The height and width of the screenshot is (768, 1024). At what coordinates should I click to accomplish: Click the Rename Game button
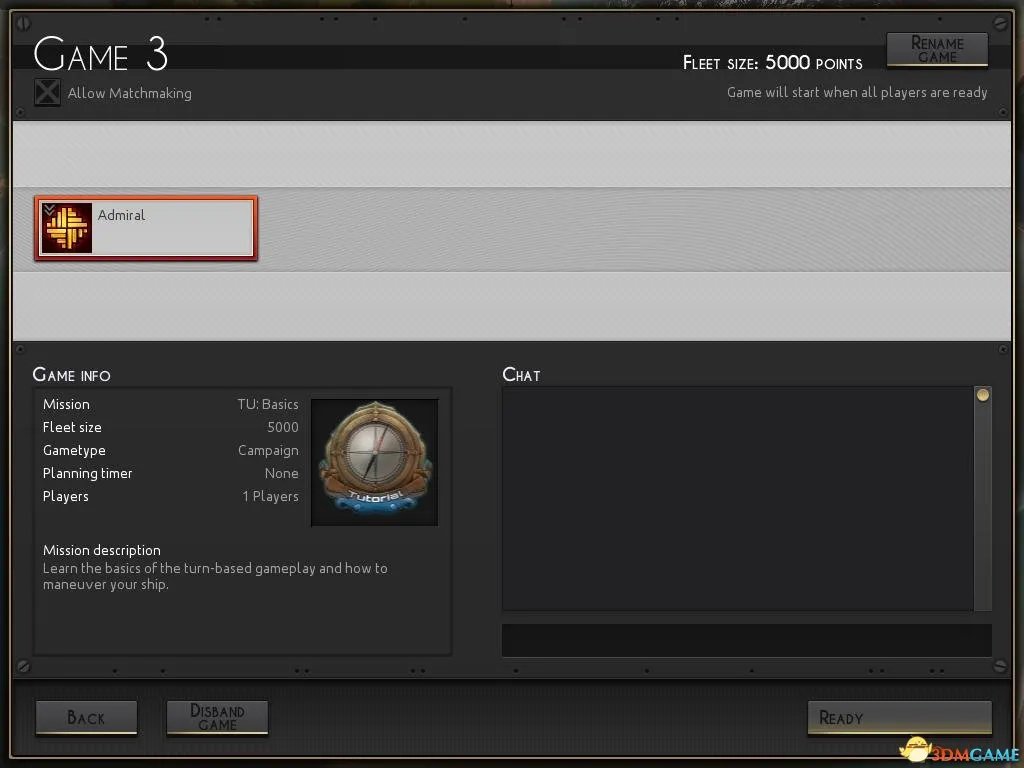[936, 50]
